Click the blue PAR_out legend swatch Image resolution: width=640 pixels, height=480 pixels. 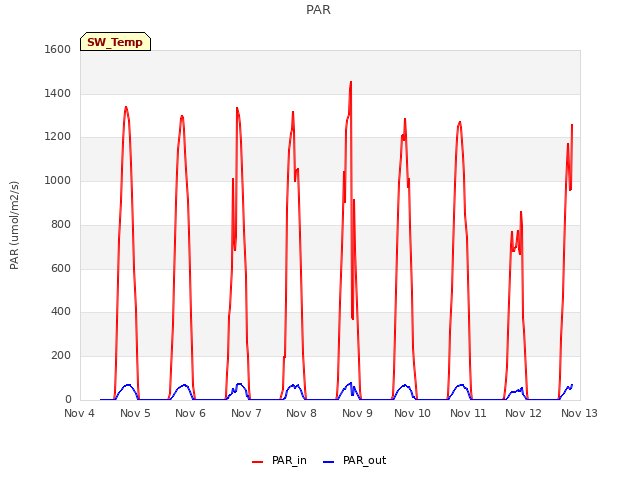tap(329, 462)
